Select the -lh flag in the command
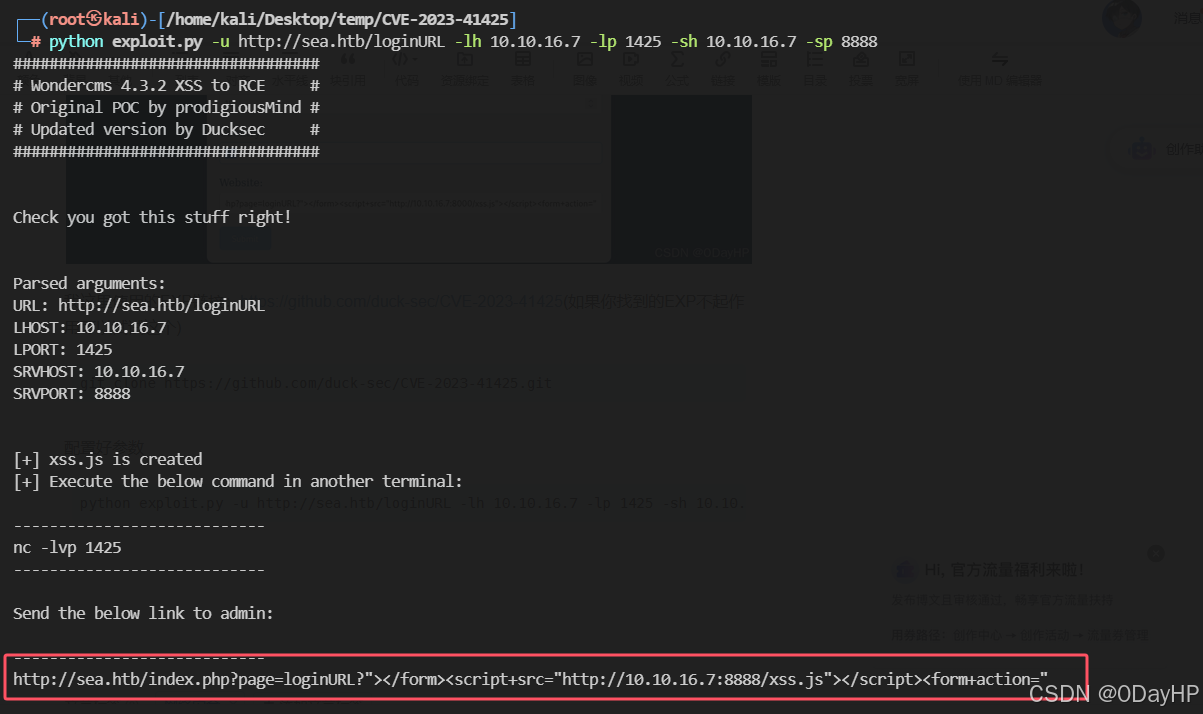1203x714 pixels. tap(467, 41)
